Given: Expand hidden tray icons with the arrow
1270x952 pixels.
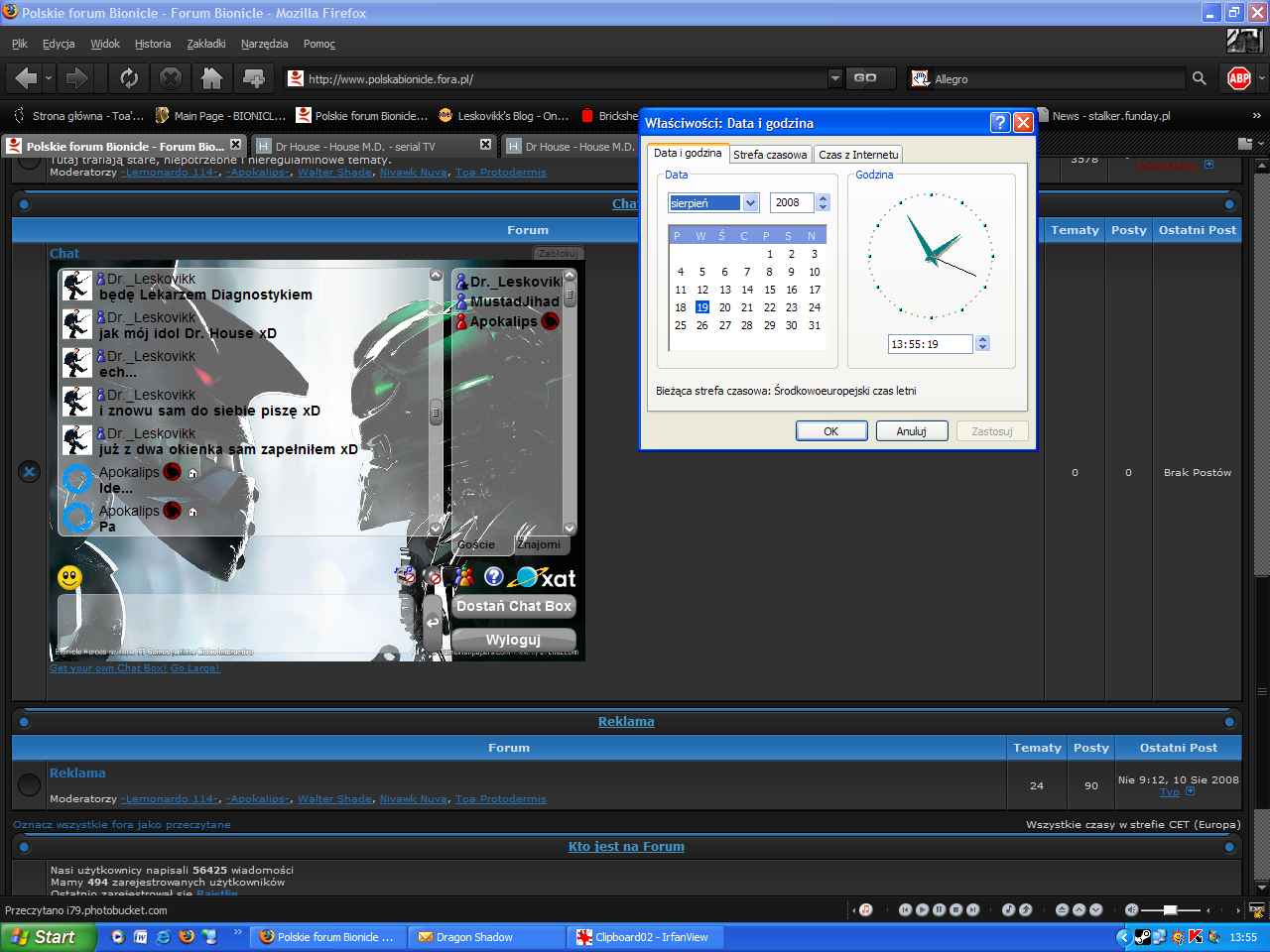Looking at the screenshot, I should point(1123,936).
